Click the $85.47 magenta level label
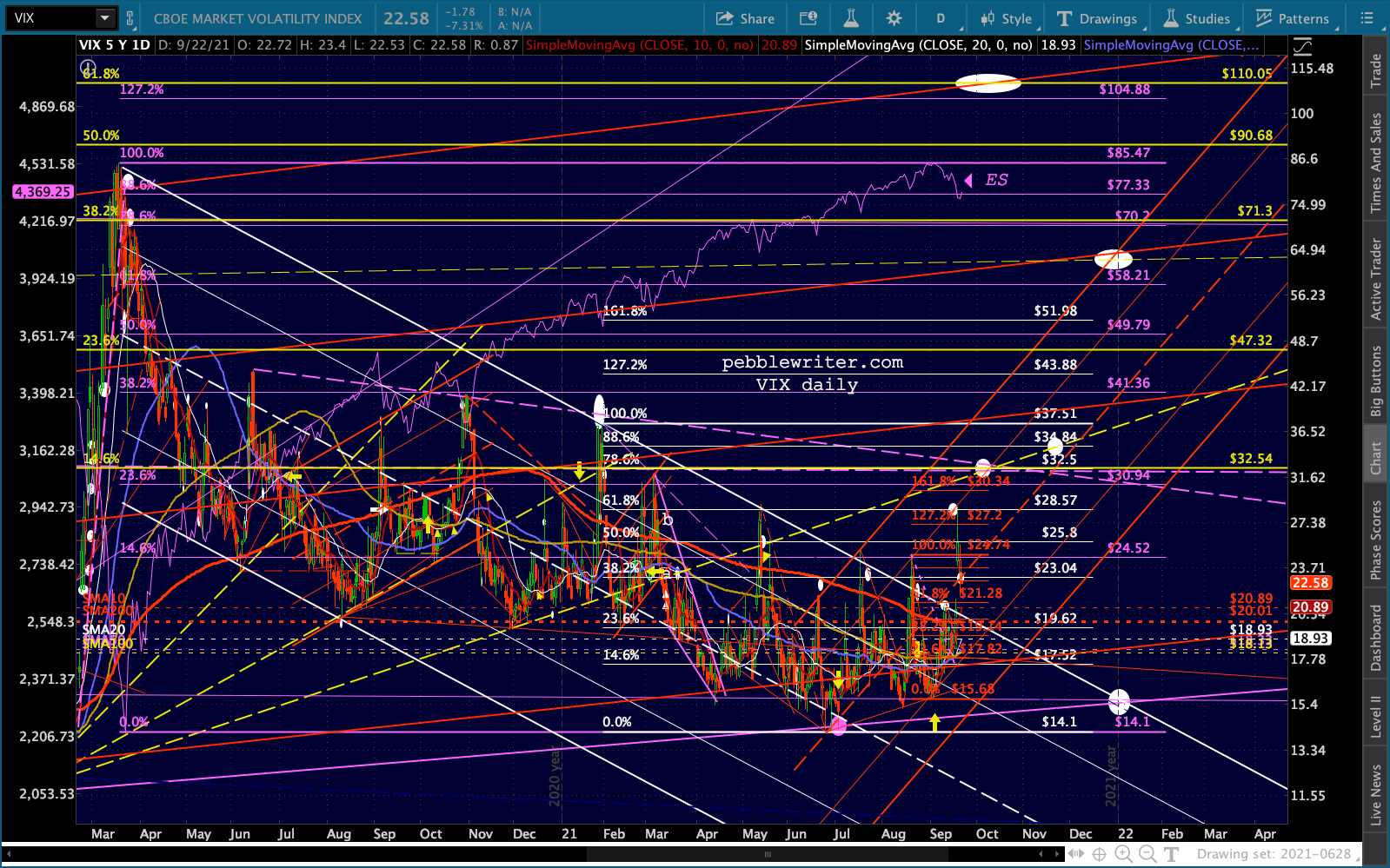 [x=1128, y=153]
